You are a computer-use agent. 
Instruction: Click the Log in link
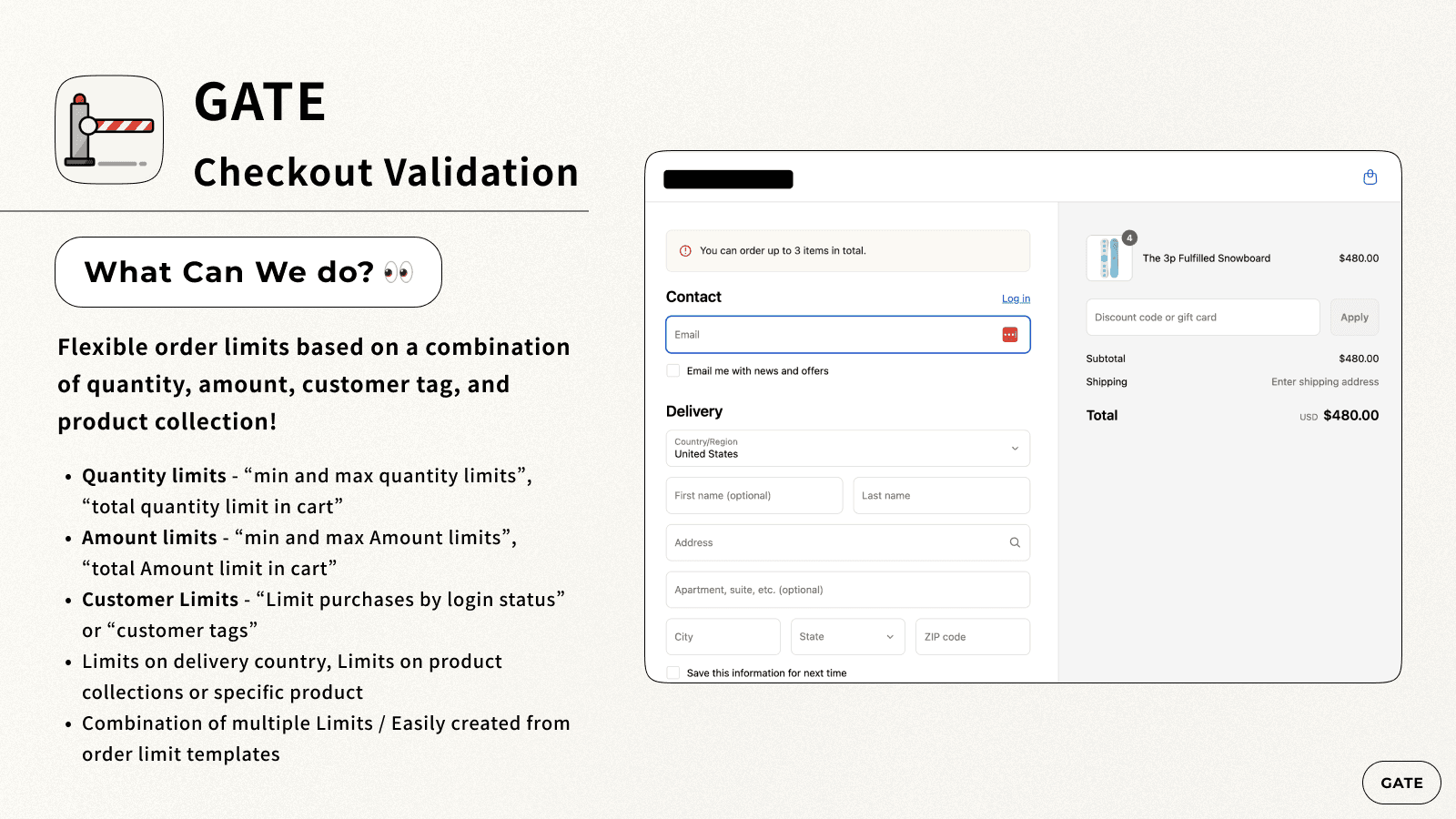coord(1016,298)
